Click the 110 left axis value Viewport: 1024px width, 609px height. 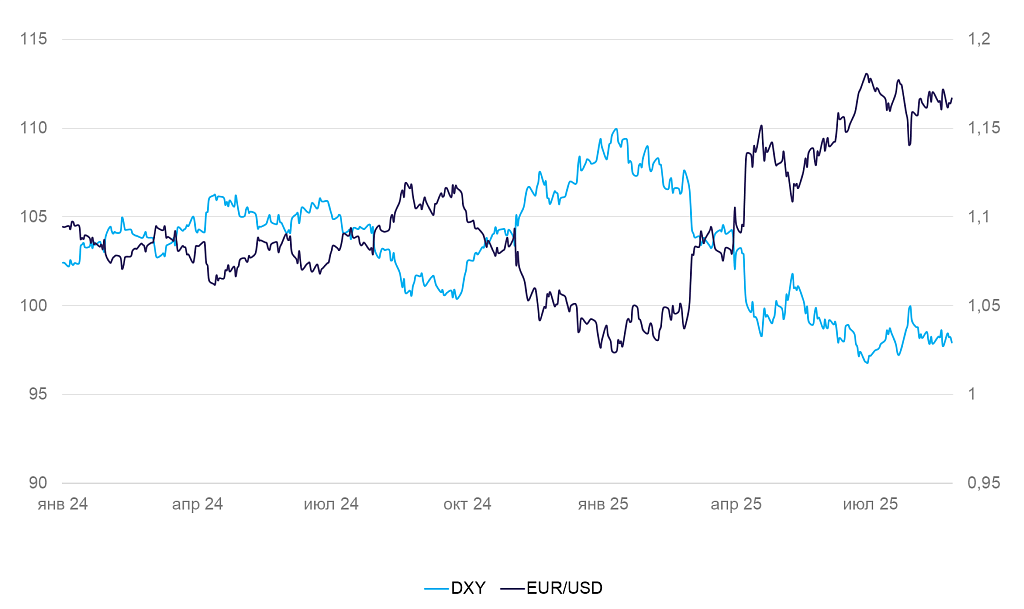[x=34, y=128]
